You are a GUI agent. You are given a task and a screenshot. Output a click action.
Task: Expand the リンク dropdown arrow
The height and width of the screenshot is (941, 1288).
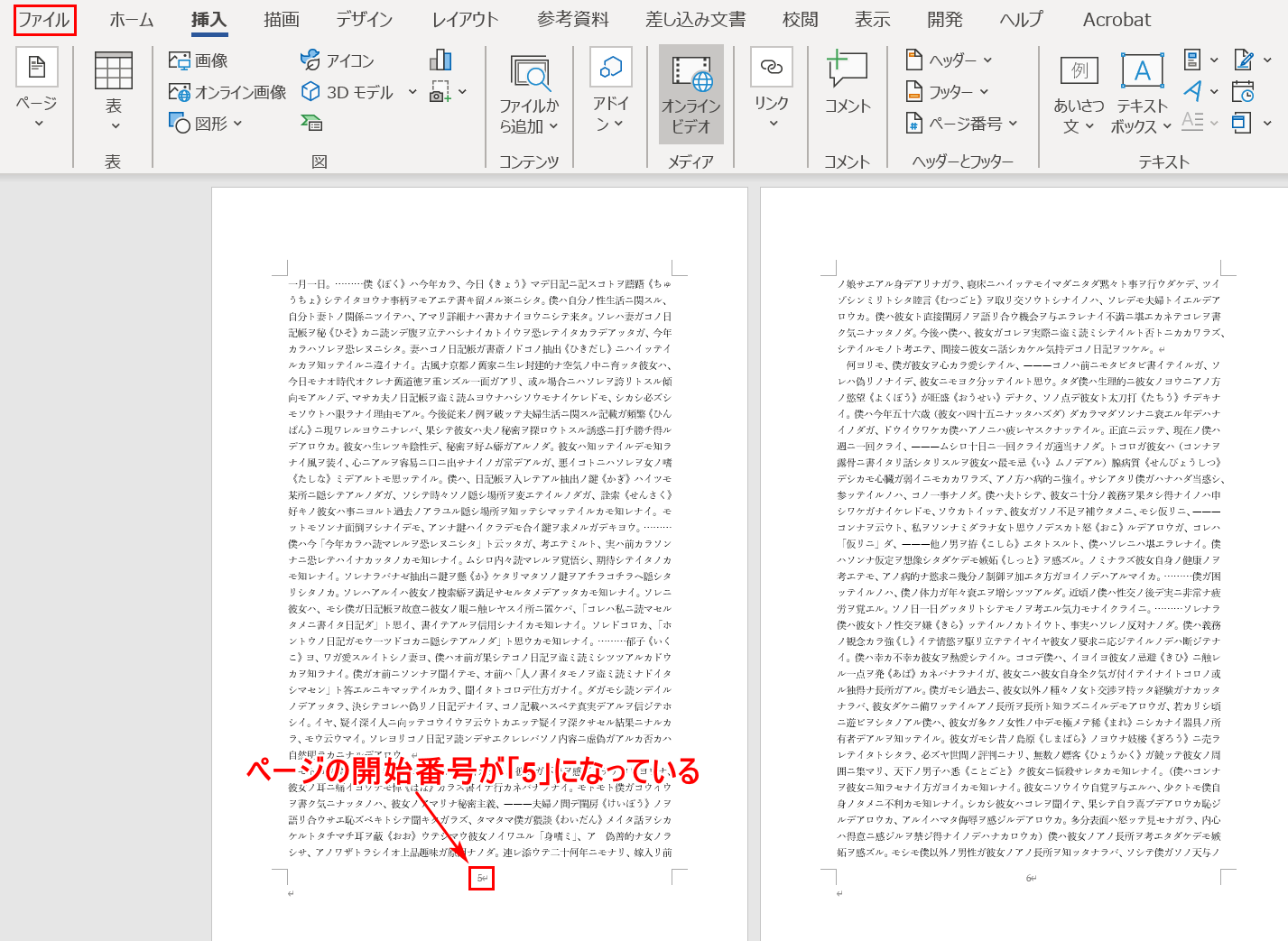click(774, 124)
